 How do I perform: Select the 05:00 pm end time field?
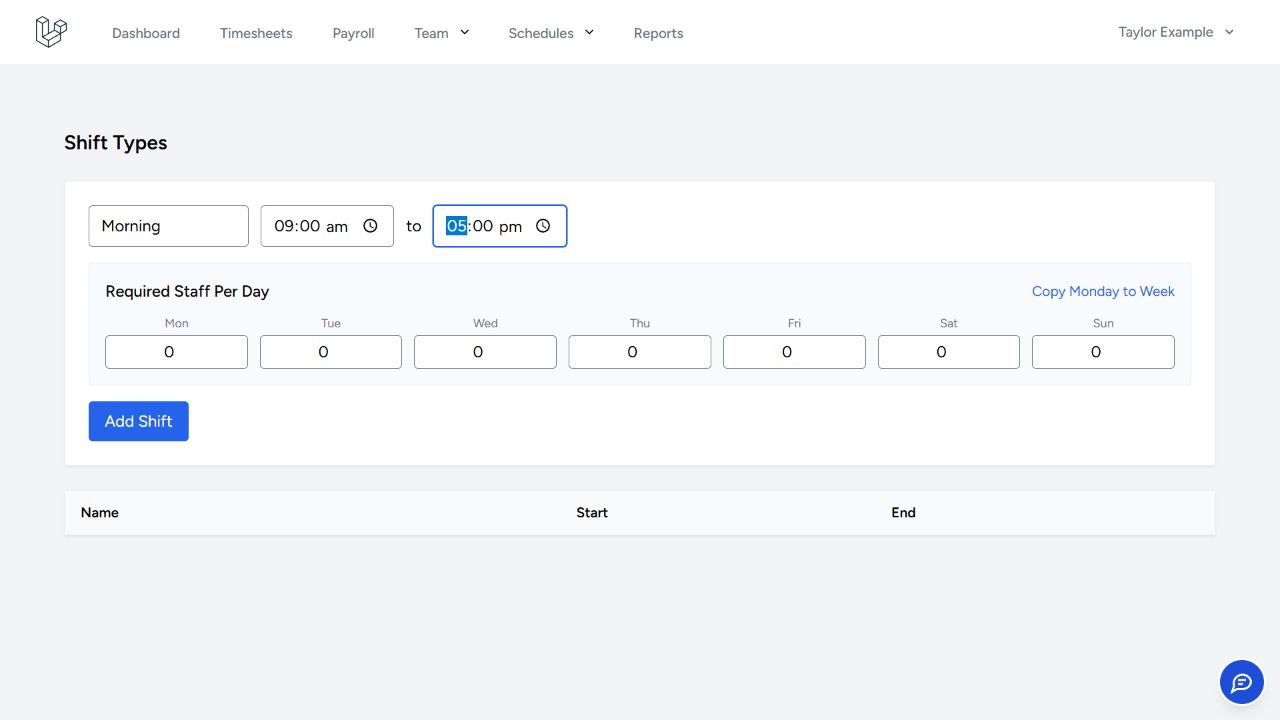500,226
